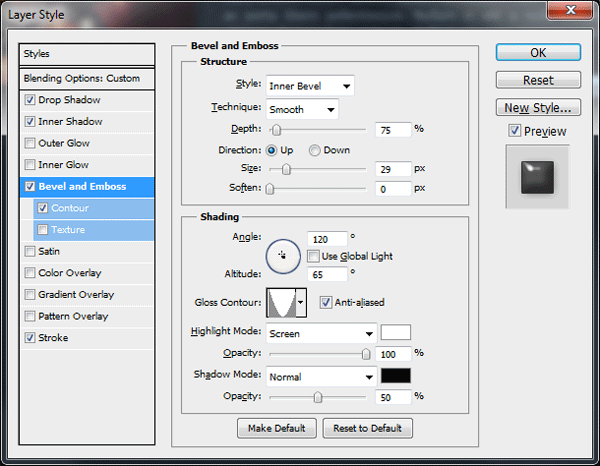The height and width of the screenshot is (466, 600).
Task: Click the Depth slider handle
Action: (x=276, y=130)
